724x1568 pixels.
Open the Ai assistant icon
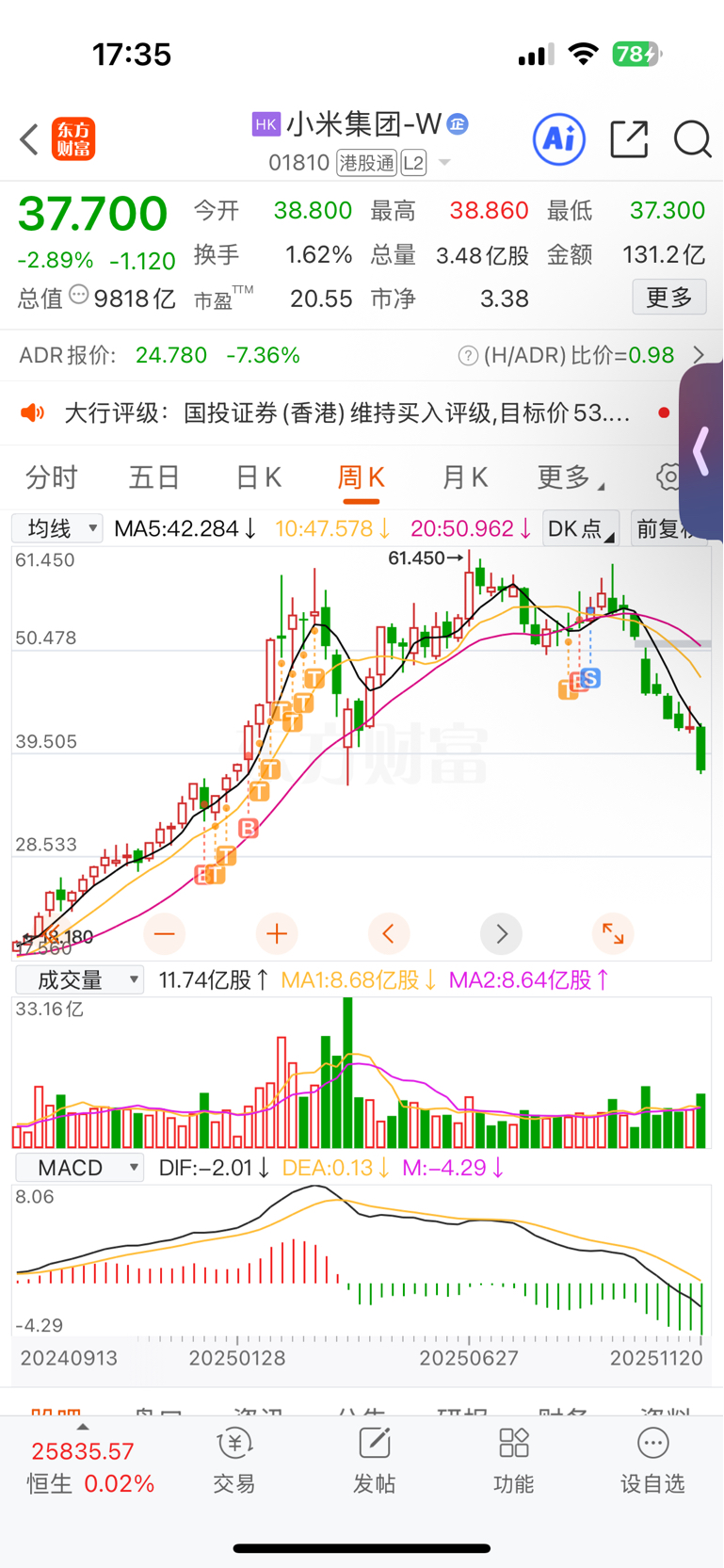pyautogui.click(x=559, y=139)
